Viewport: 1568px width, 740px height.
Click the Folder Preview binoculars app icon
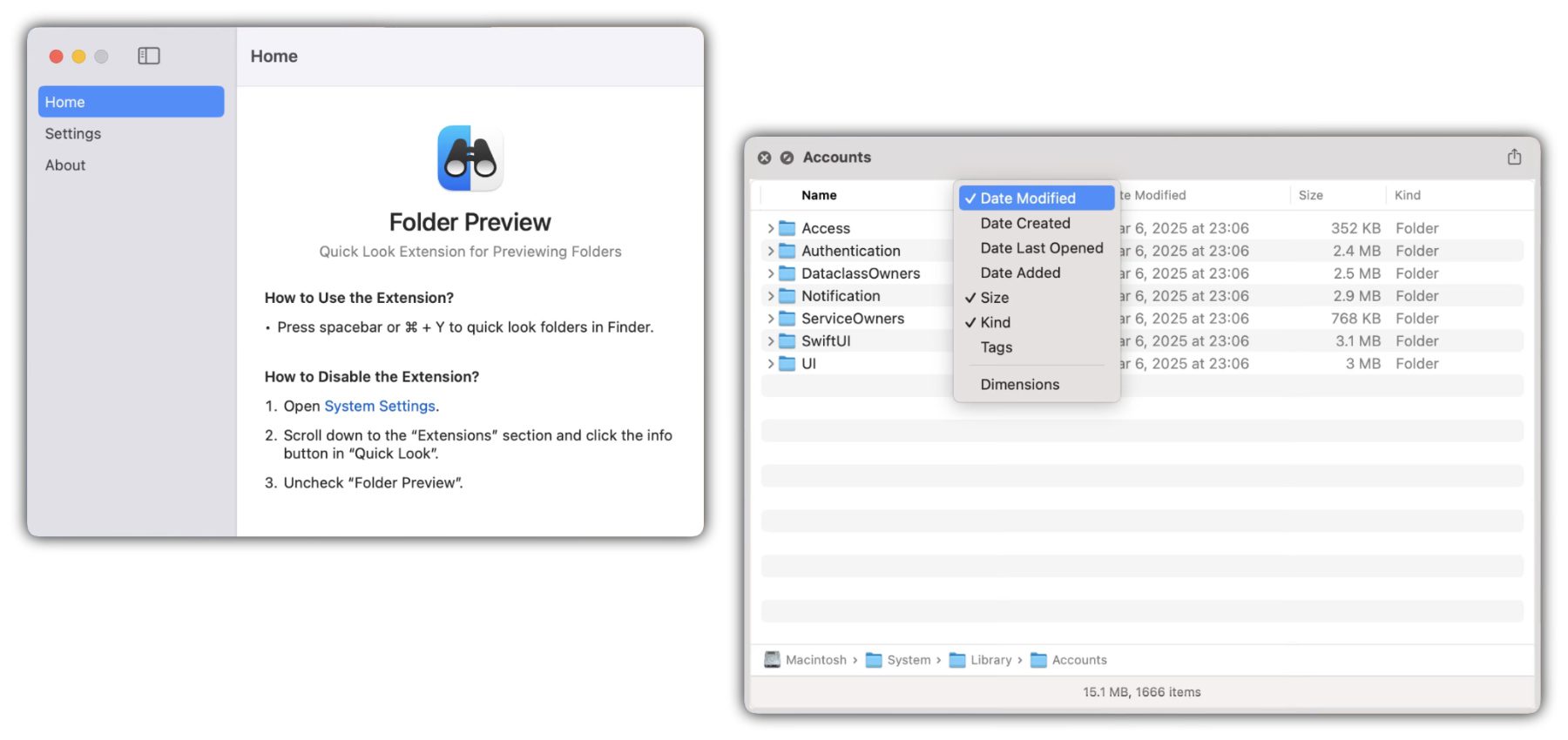[x=470, y=158]
